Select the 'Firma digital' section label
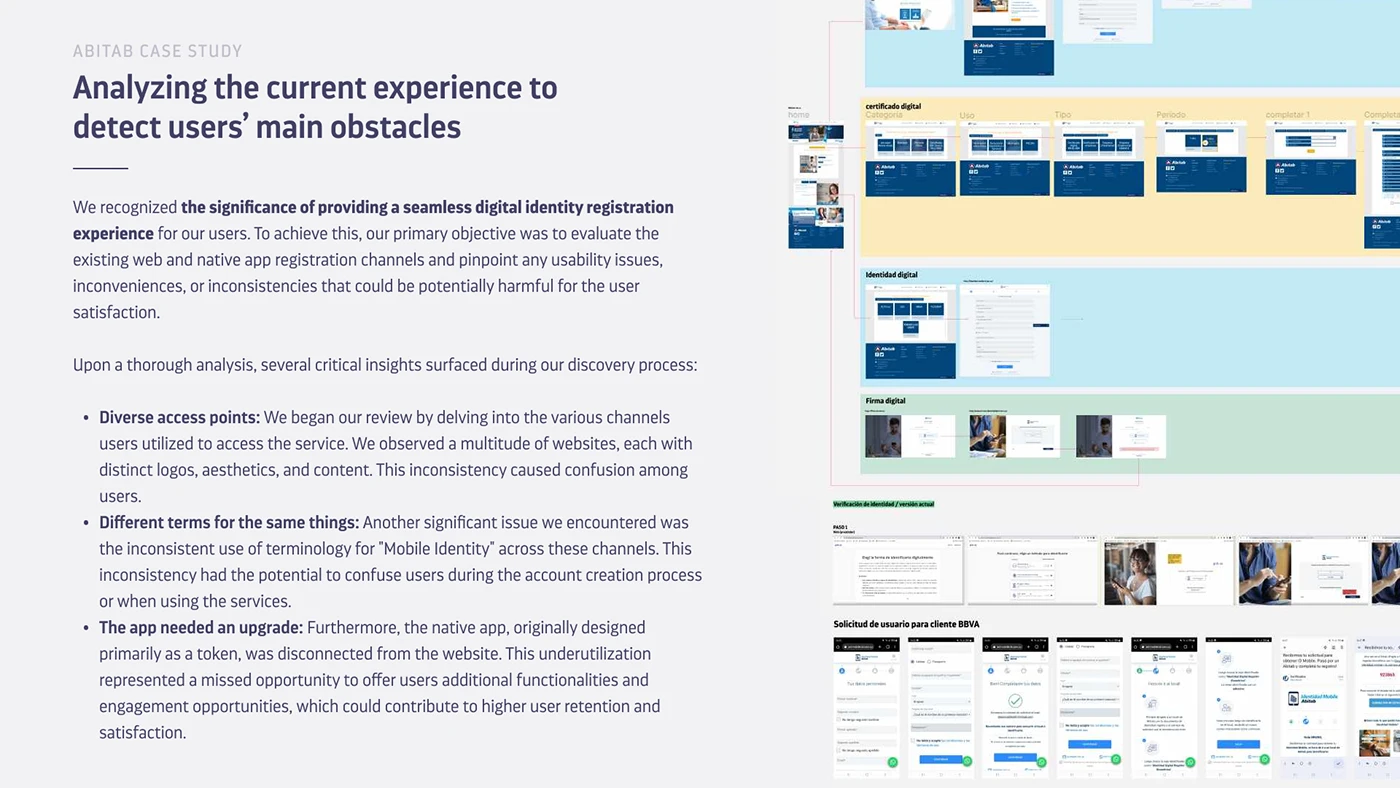1400x788 pixels. (885, 401)
